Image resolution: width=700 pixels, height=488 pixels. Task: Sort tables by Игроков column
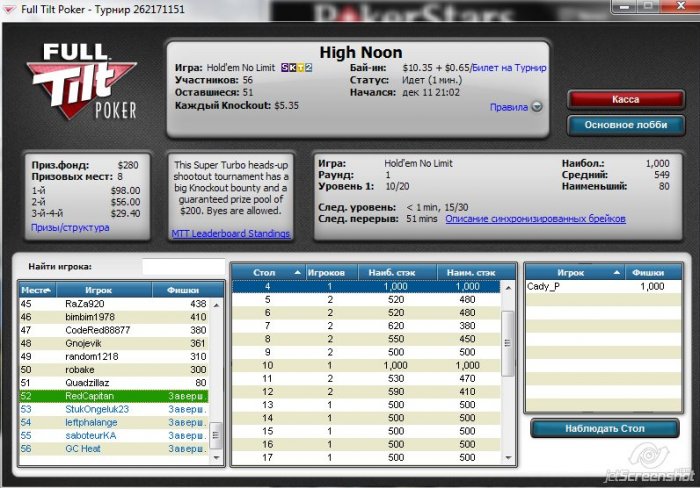[332, 272]
